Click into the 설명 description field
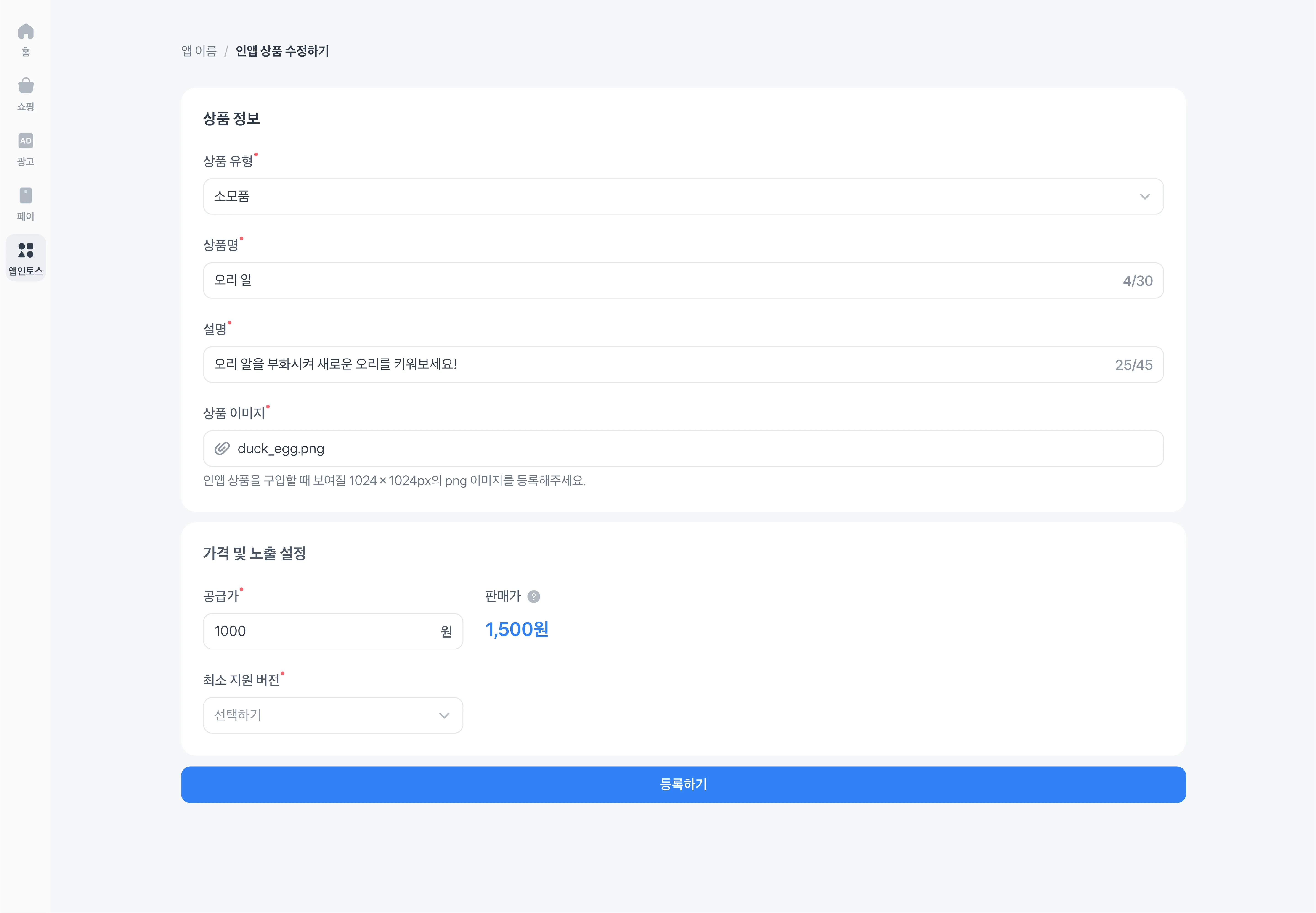The image size is (1316, 913). (x=658, y=364)
